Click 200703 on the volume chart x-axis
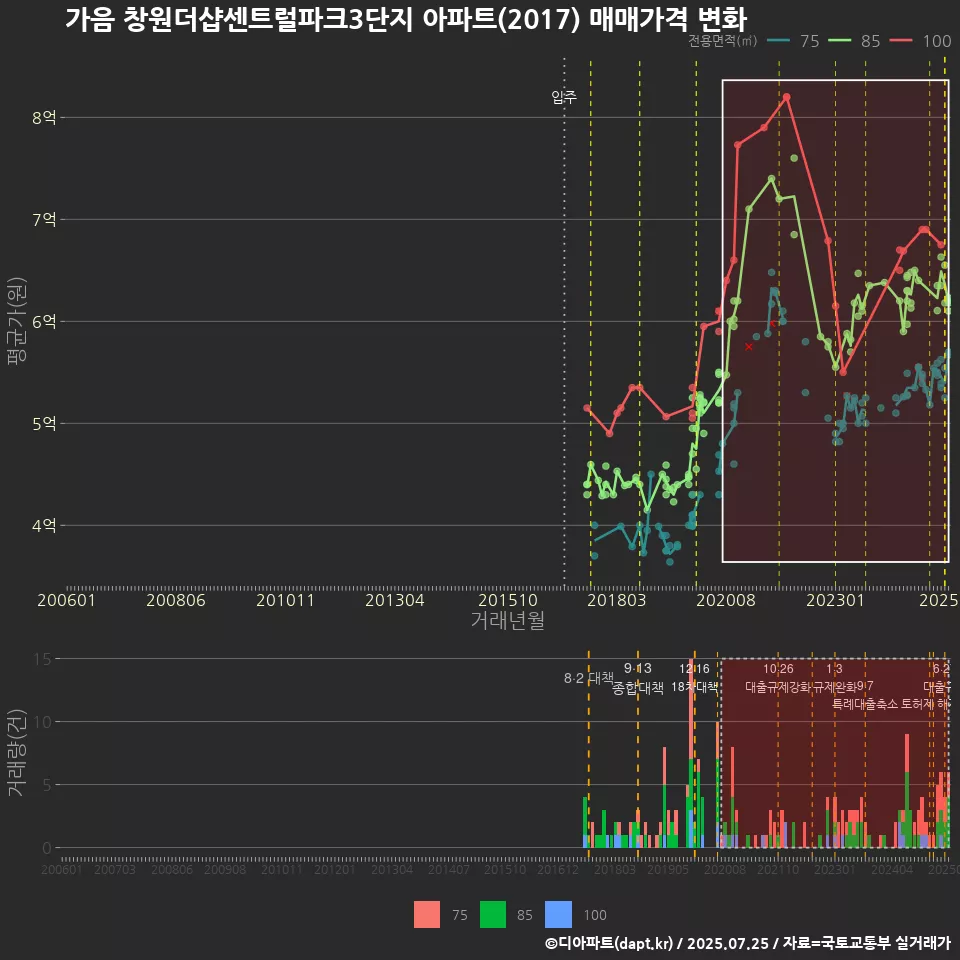 (114, 869)
